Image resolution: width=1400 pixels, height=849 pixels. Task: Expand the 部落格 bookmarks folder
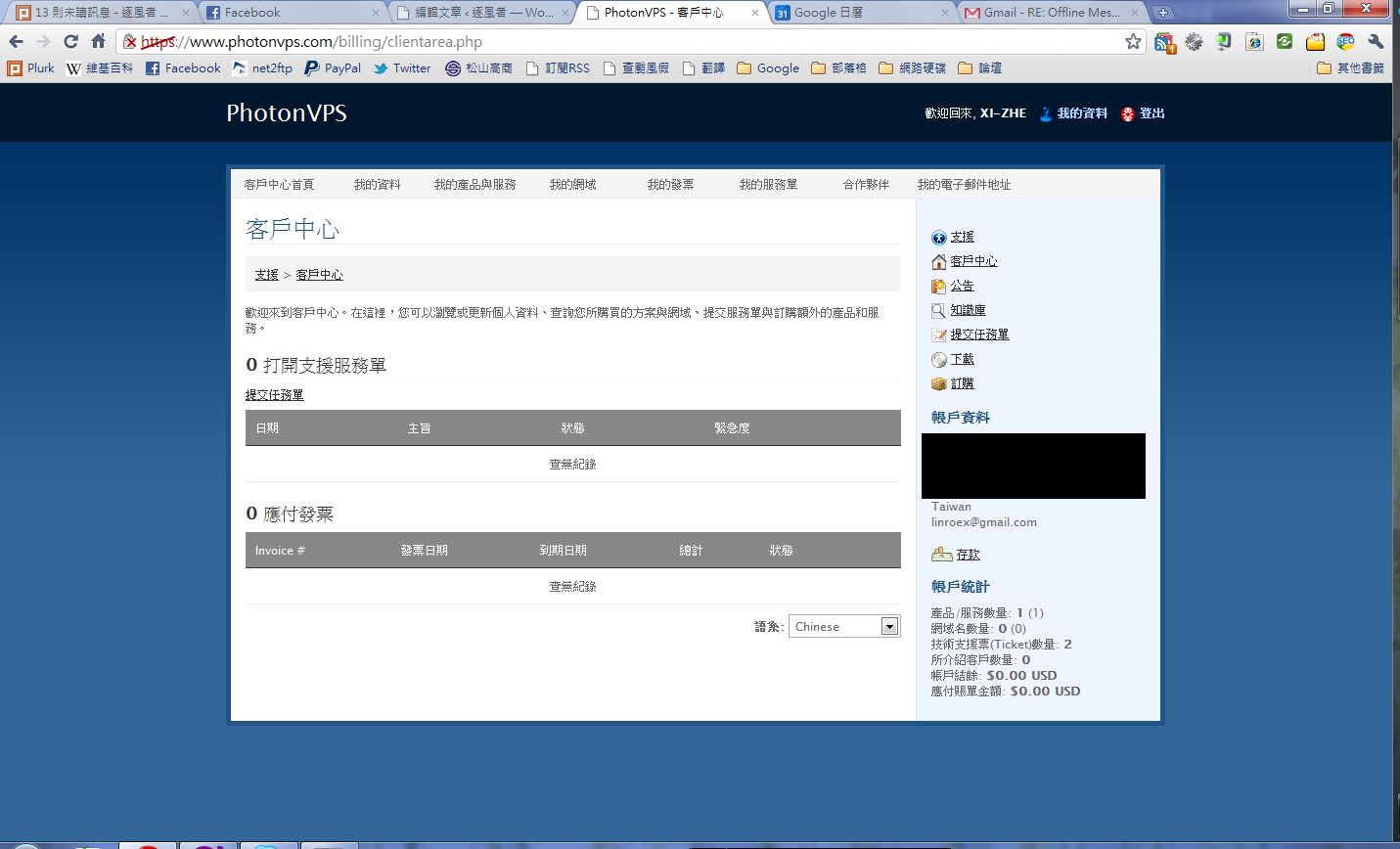point(839,68)
